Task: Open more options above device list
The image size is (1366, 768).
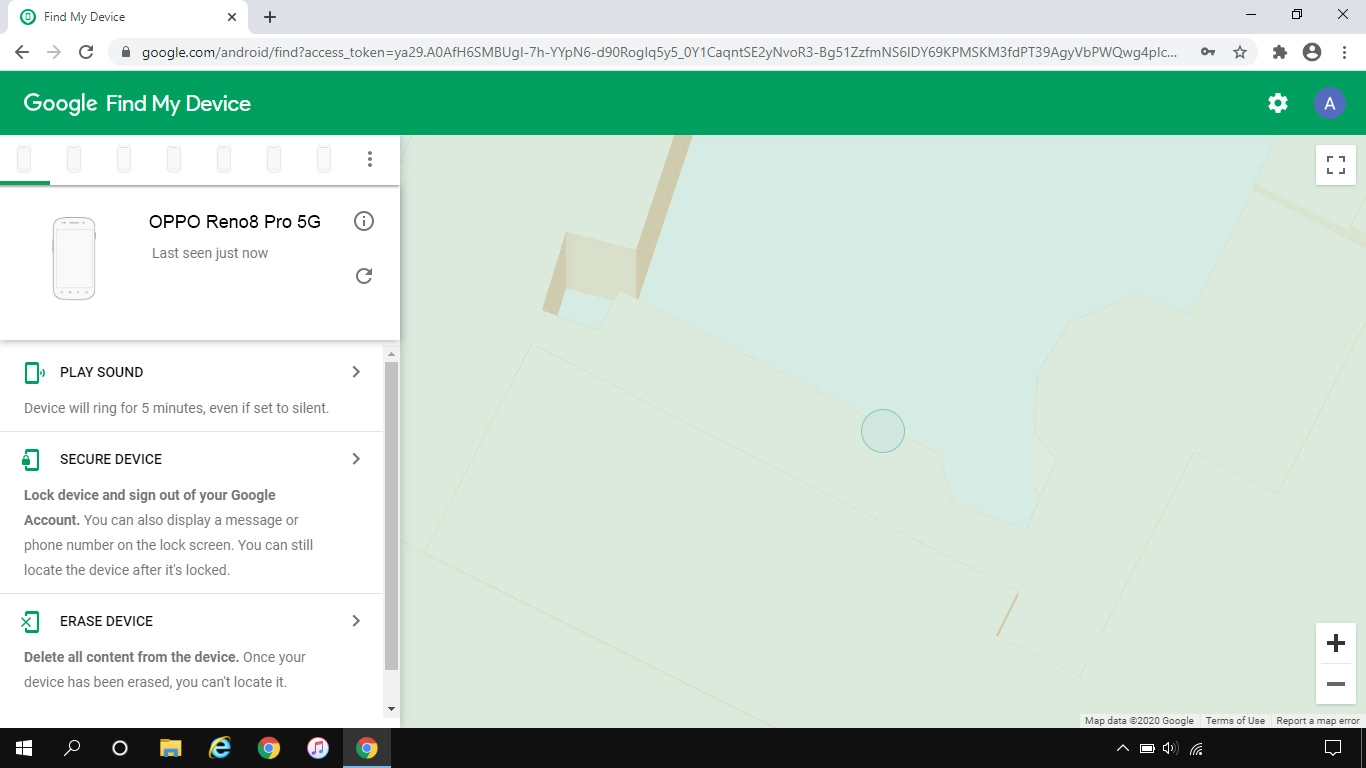Action: tap(370, 159)
